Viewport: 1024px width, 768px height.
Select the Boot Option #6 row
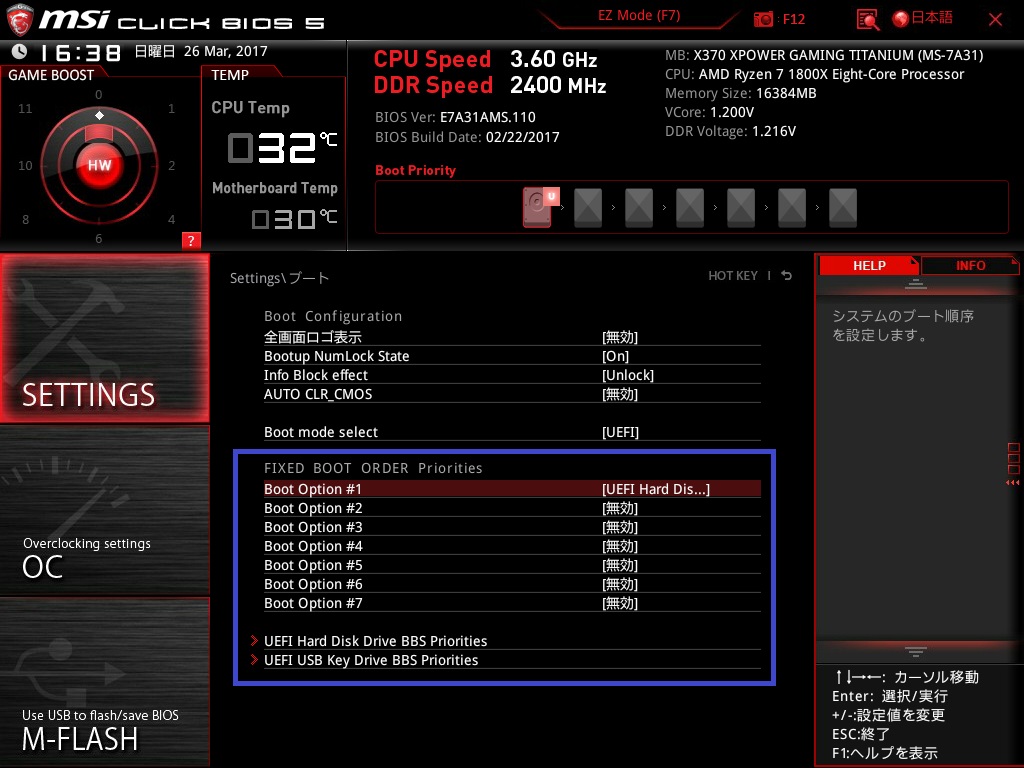point(512,584)
